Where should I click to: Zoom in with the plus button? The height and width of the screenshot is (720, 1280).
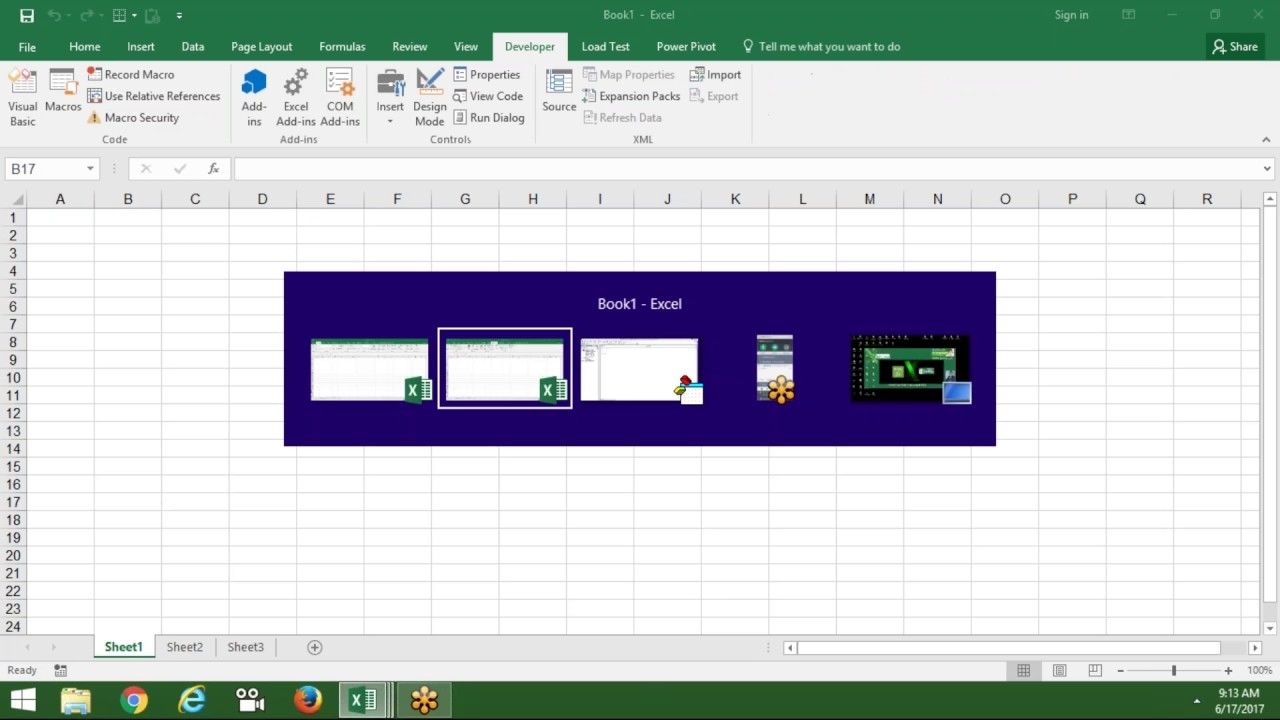pos(1228,670)
